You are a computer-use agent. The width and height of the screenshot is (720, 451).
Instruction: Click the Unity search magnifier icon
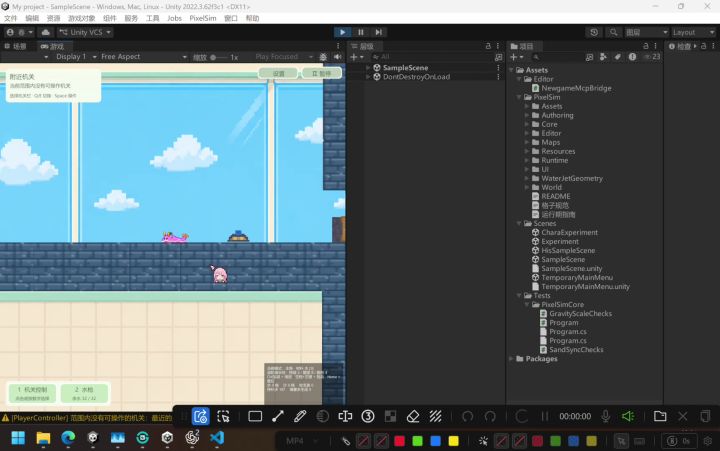(x=613, y=32)
